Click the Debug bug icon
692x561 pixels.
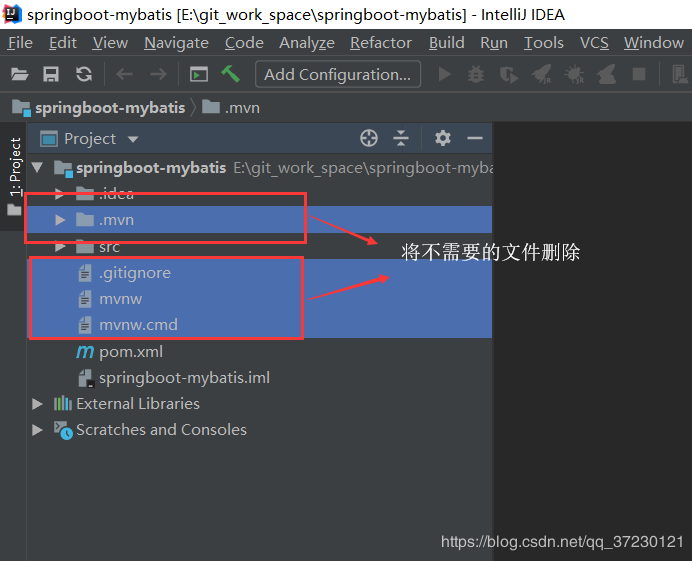476,74
